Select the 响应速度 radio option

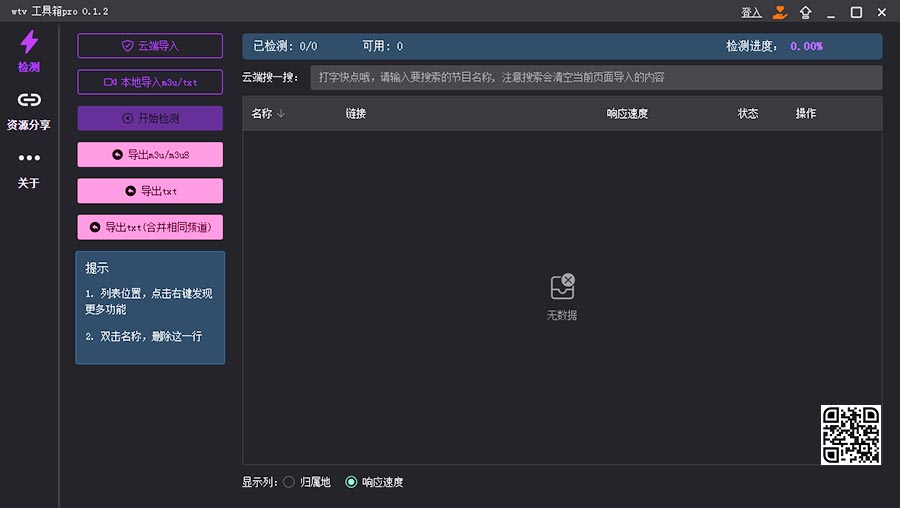pos(351,482)
